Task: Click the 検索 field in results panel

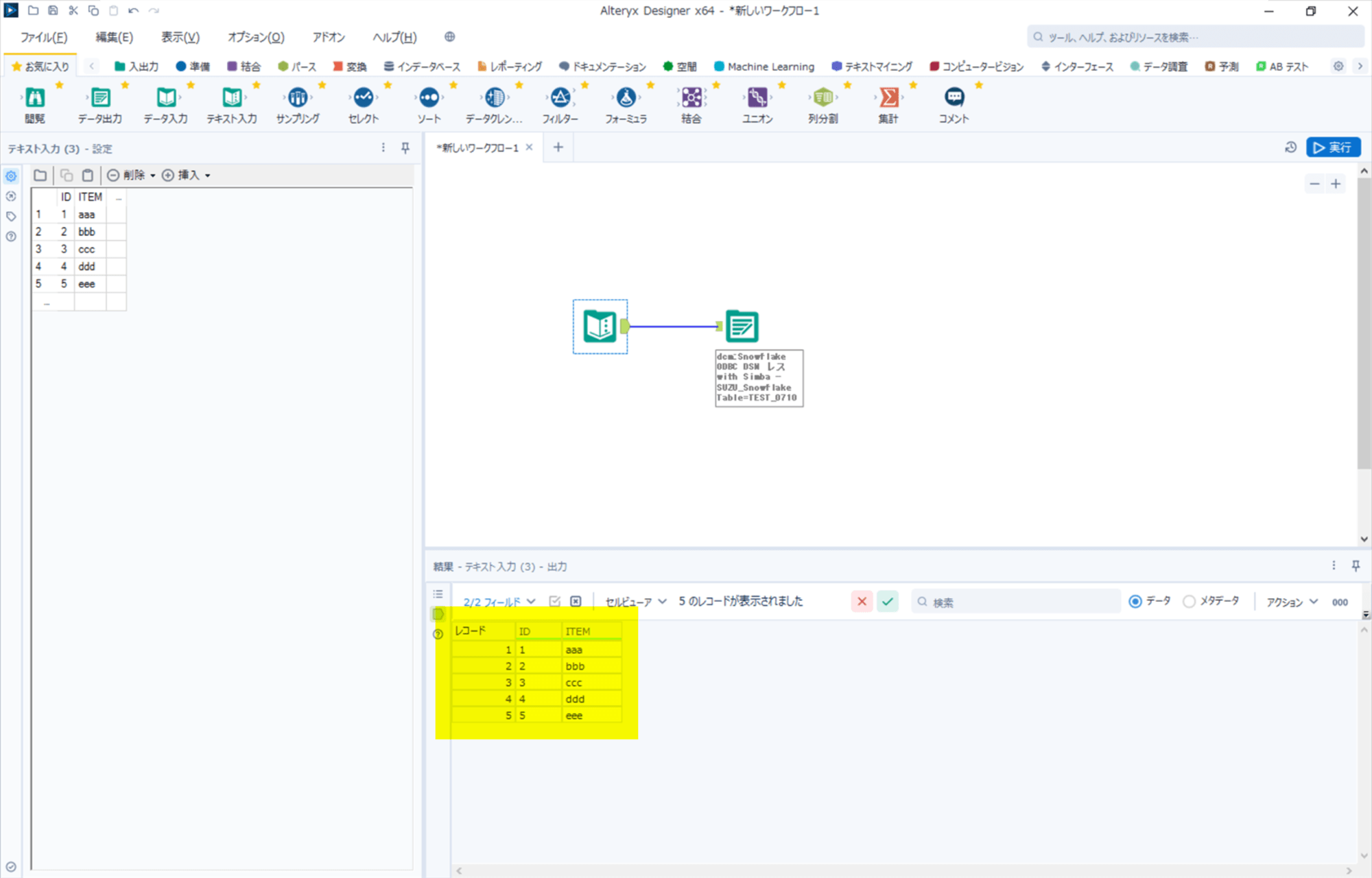Action: [1015, 602]
